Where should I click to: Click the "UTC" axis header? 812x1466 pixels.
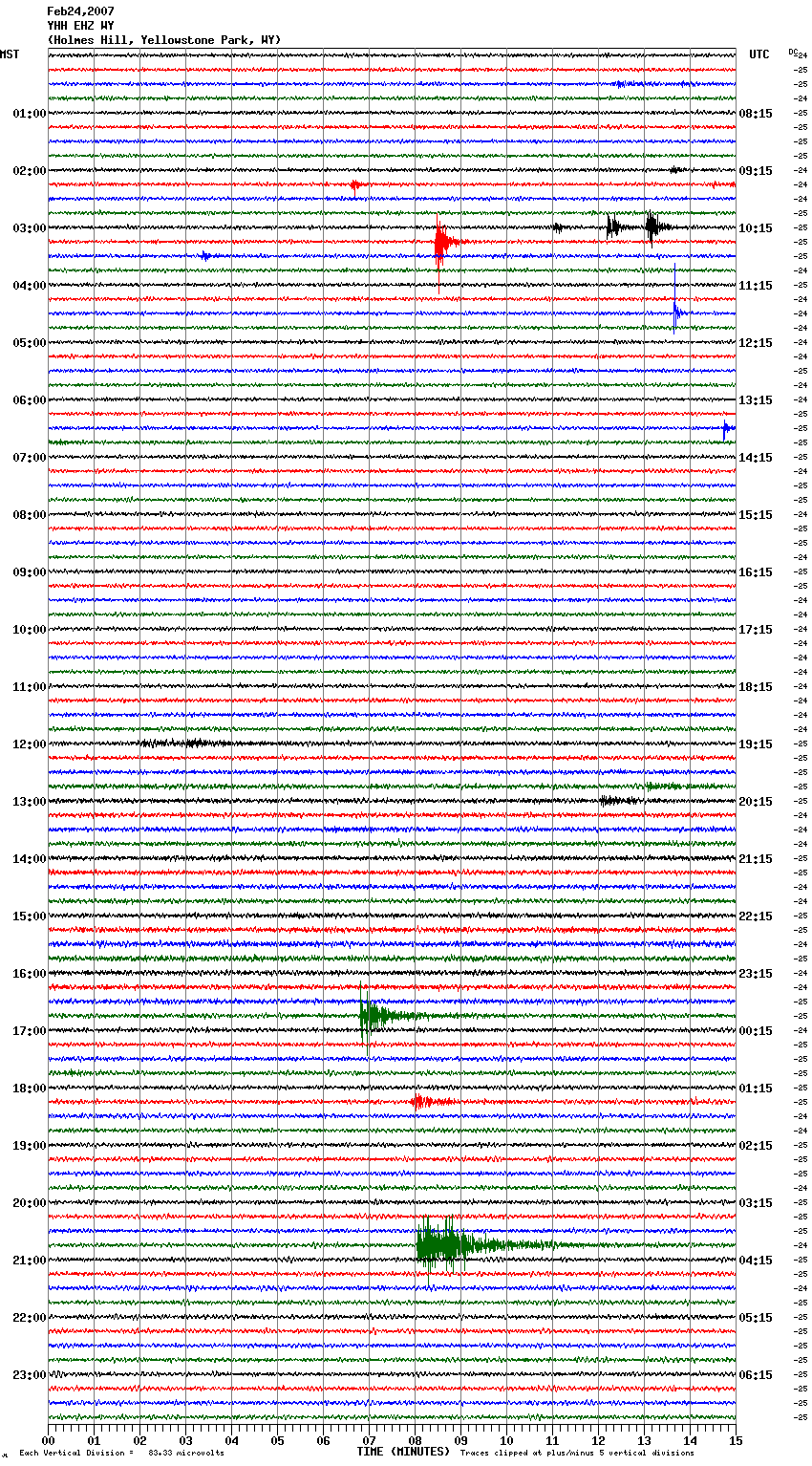click(x=759, y=54)
